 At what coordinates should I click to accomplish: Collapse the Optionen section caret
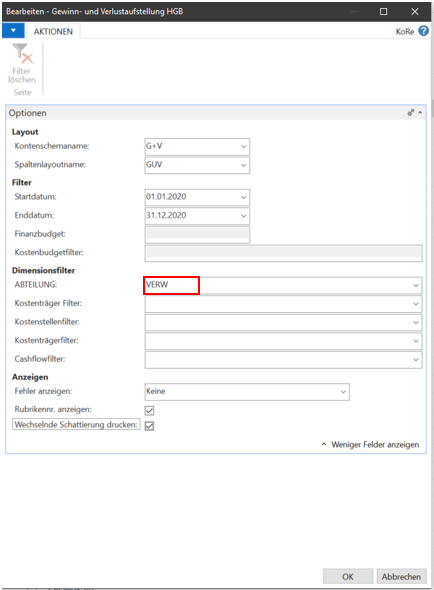pos(420,113)
